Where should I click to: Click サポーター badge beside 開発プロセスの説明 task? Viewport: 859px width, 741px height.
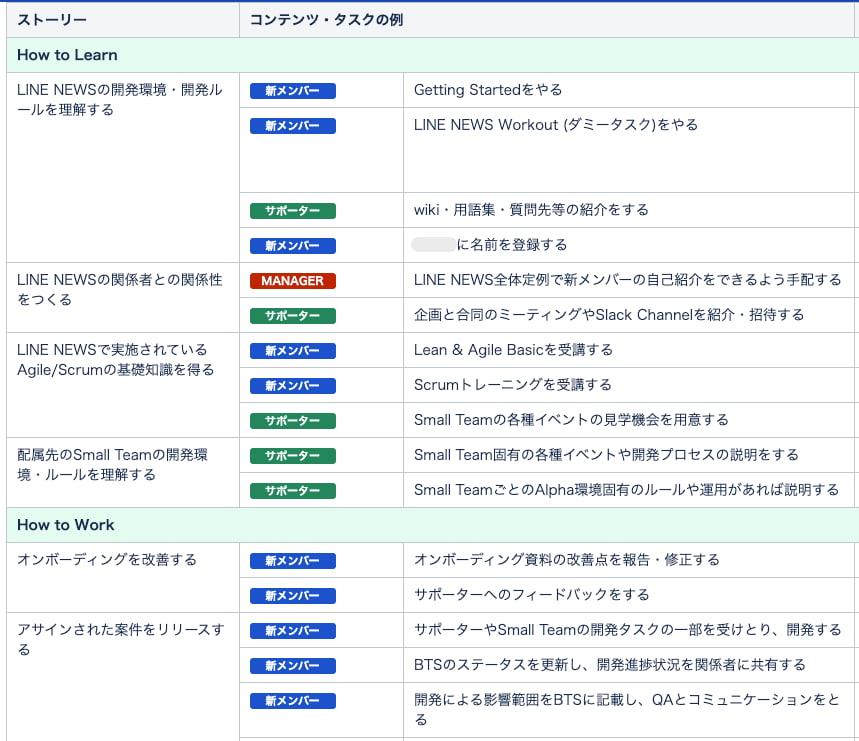(x=293, y=456)
